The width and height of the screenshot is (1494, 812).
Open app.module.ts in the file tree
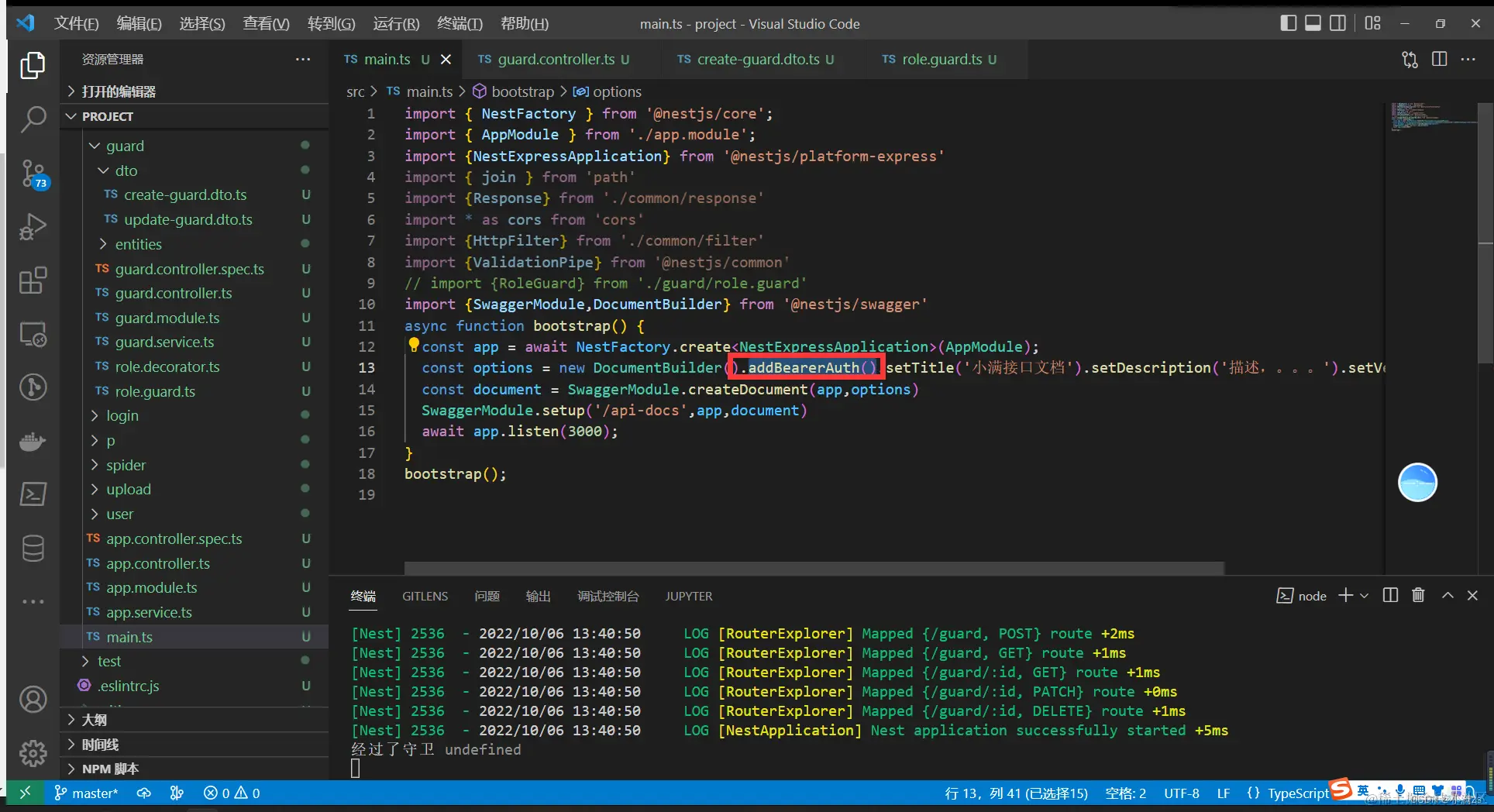[152, 587]
